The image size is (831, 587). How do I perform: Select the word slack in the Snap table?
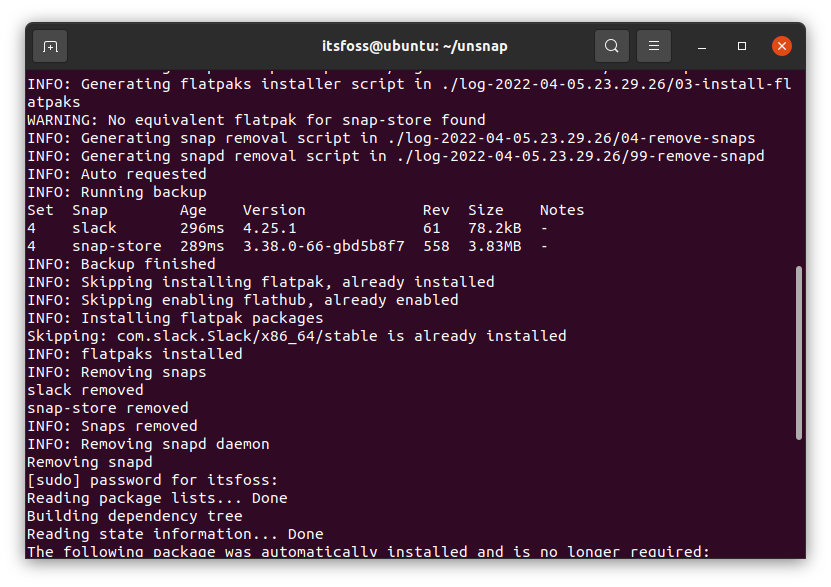(94, 227)
